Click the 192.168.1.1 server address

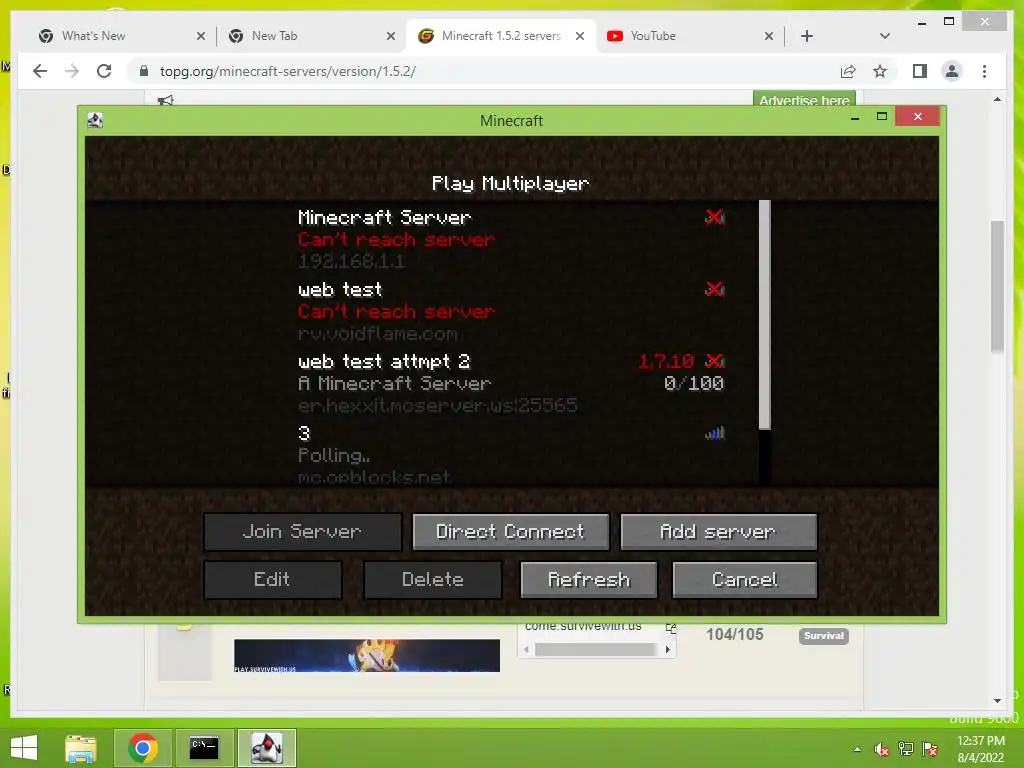(x=351, y=262)
